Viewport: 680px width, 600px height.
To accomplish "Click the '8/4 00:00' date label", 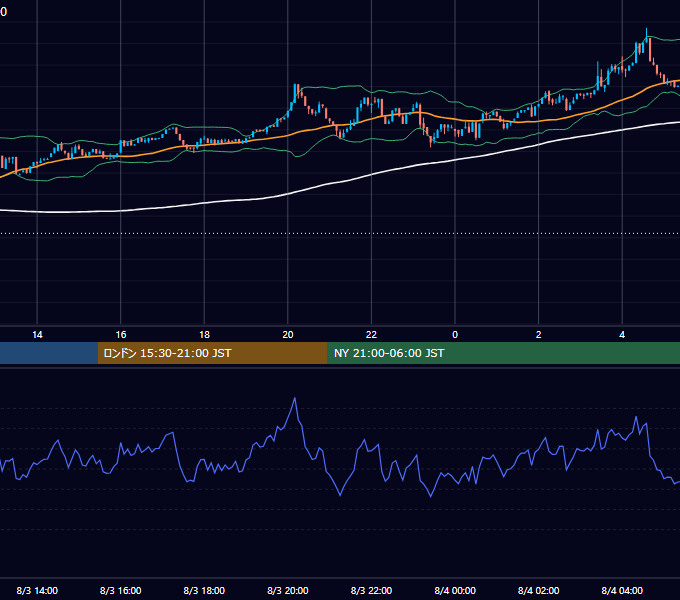I will point(455,590).
